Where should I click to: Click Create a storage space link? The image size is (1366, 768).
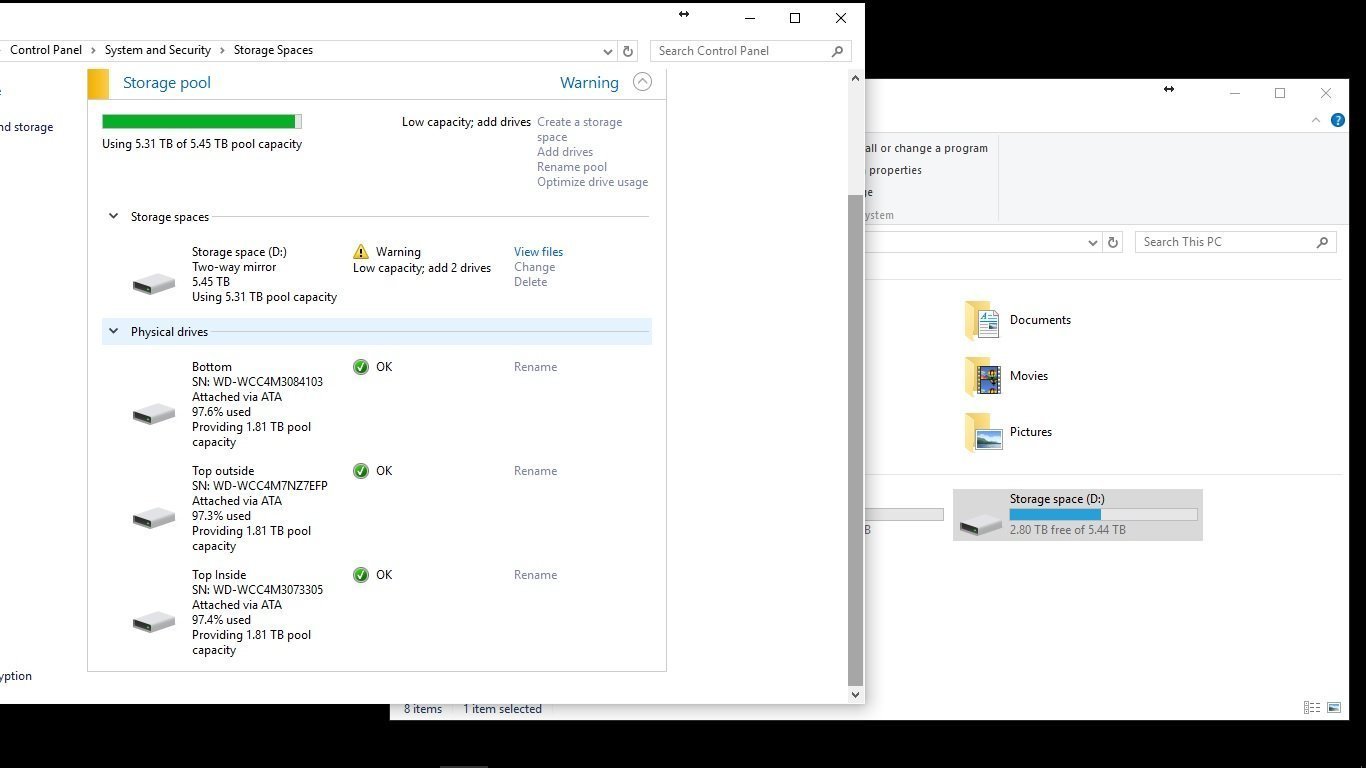tap(579, 129)
